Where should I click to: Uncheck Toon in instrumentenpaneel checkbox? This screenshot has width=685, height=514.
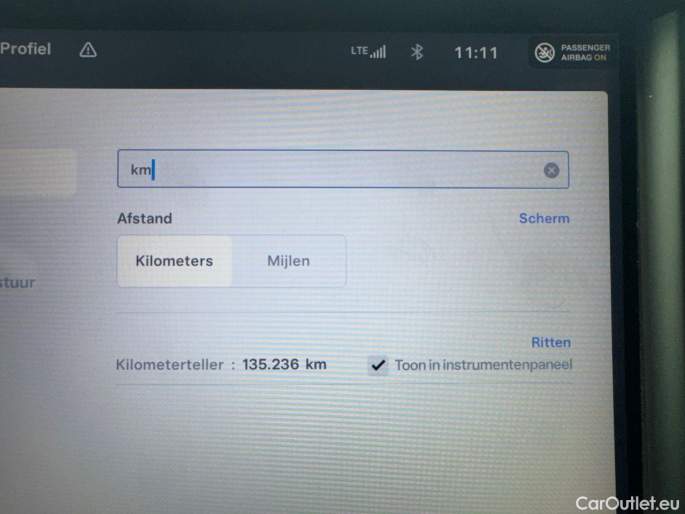[x=377, y=365]
